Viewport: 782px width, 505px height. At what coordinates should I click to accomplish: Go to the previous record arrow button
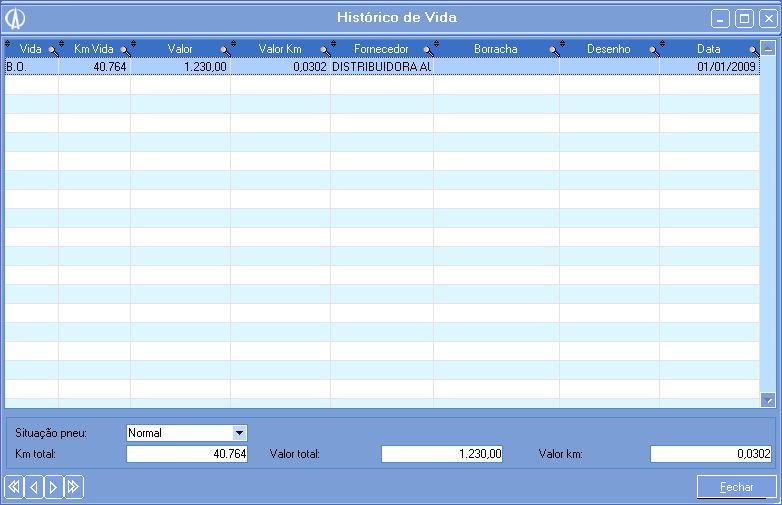click(x=34, y=487)
